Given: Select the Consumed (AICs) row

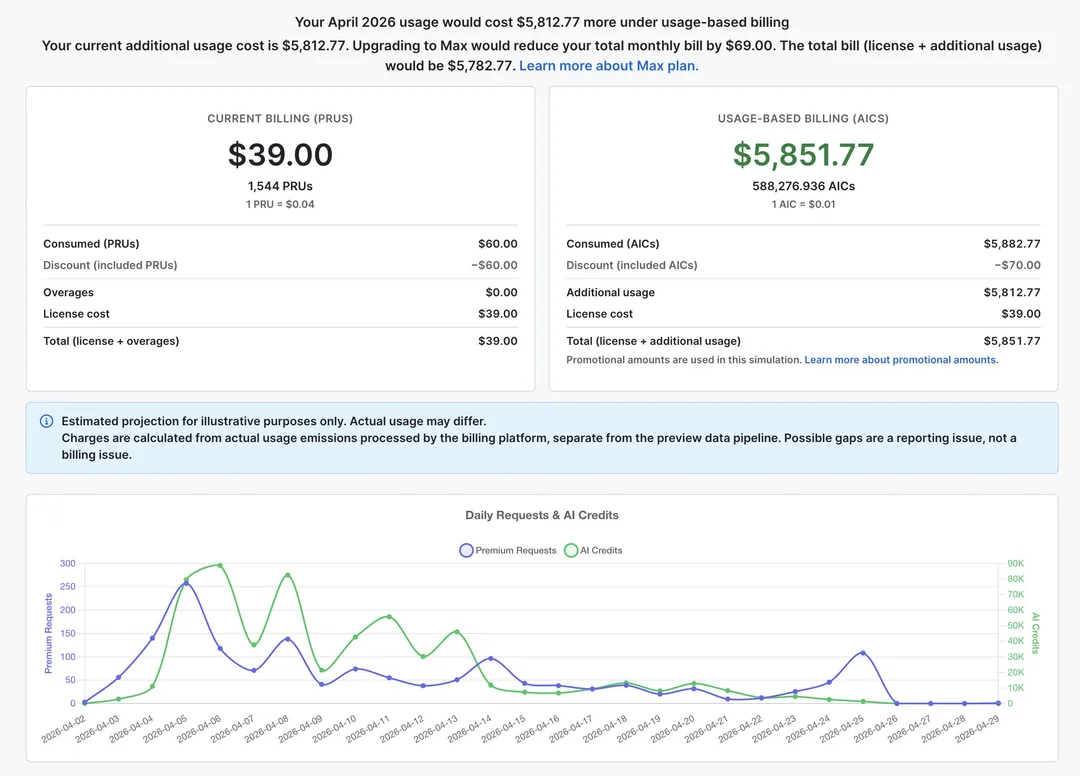Looking at the screenshot, I should [803, 244].
